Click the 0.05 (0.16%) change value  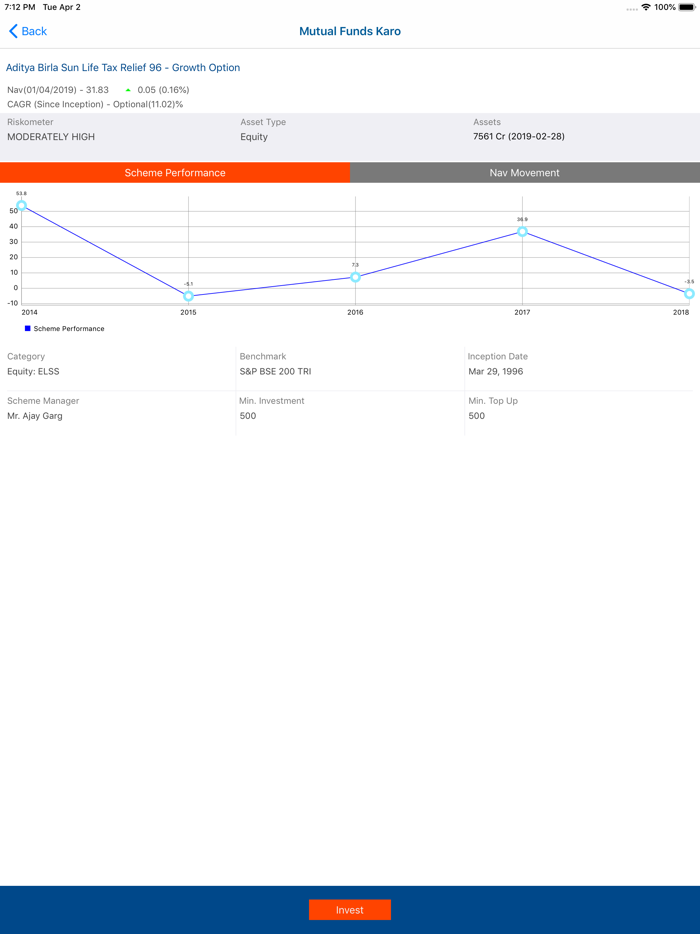(x=163, y=90)
